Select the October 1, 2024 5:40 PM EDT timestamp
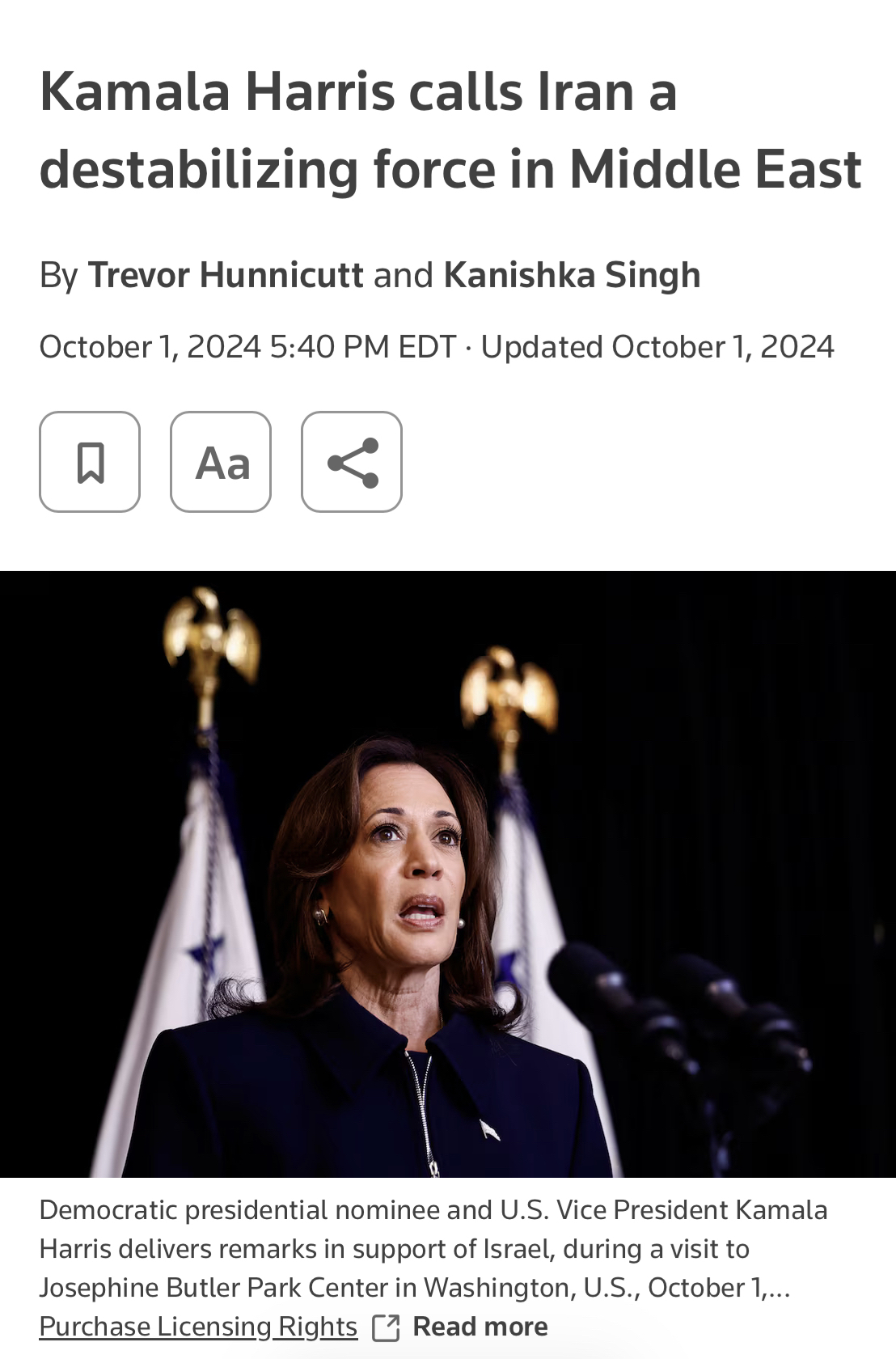Viewport: 896px width, 1359px height. point(247,347)
